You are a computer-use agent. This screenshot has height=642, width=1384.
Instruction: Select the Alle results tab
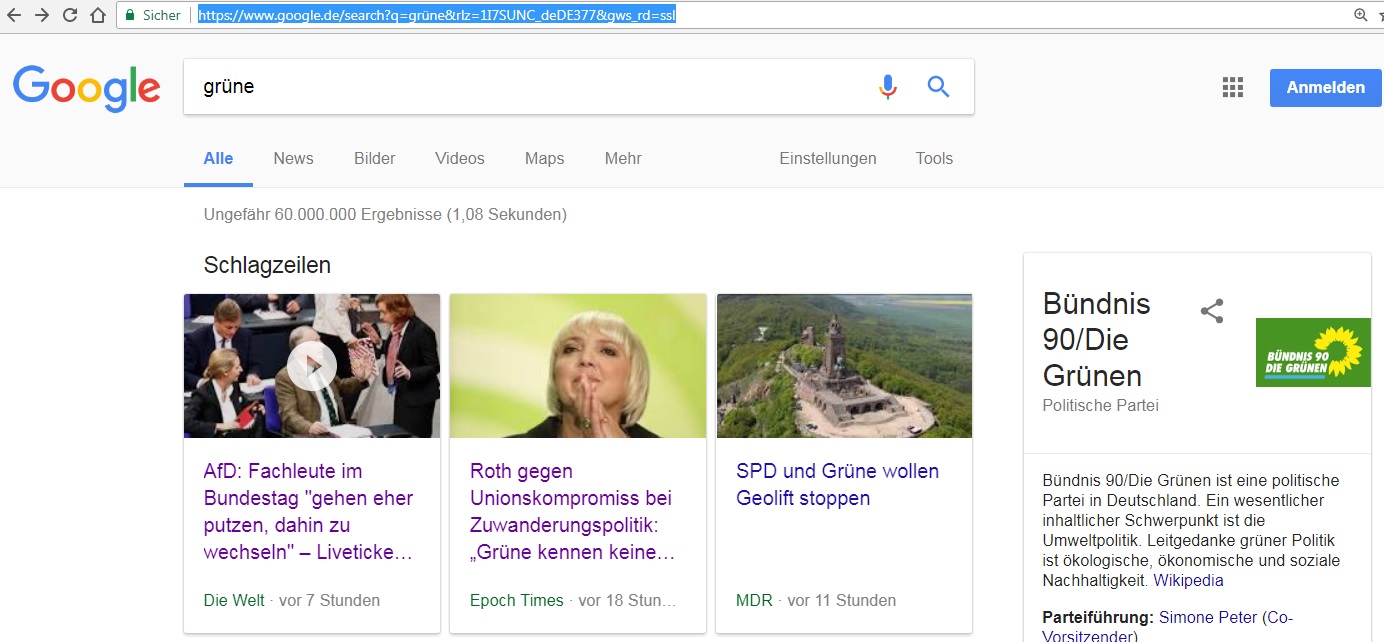pos(218,158)
